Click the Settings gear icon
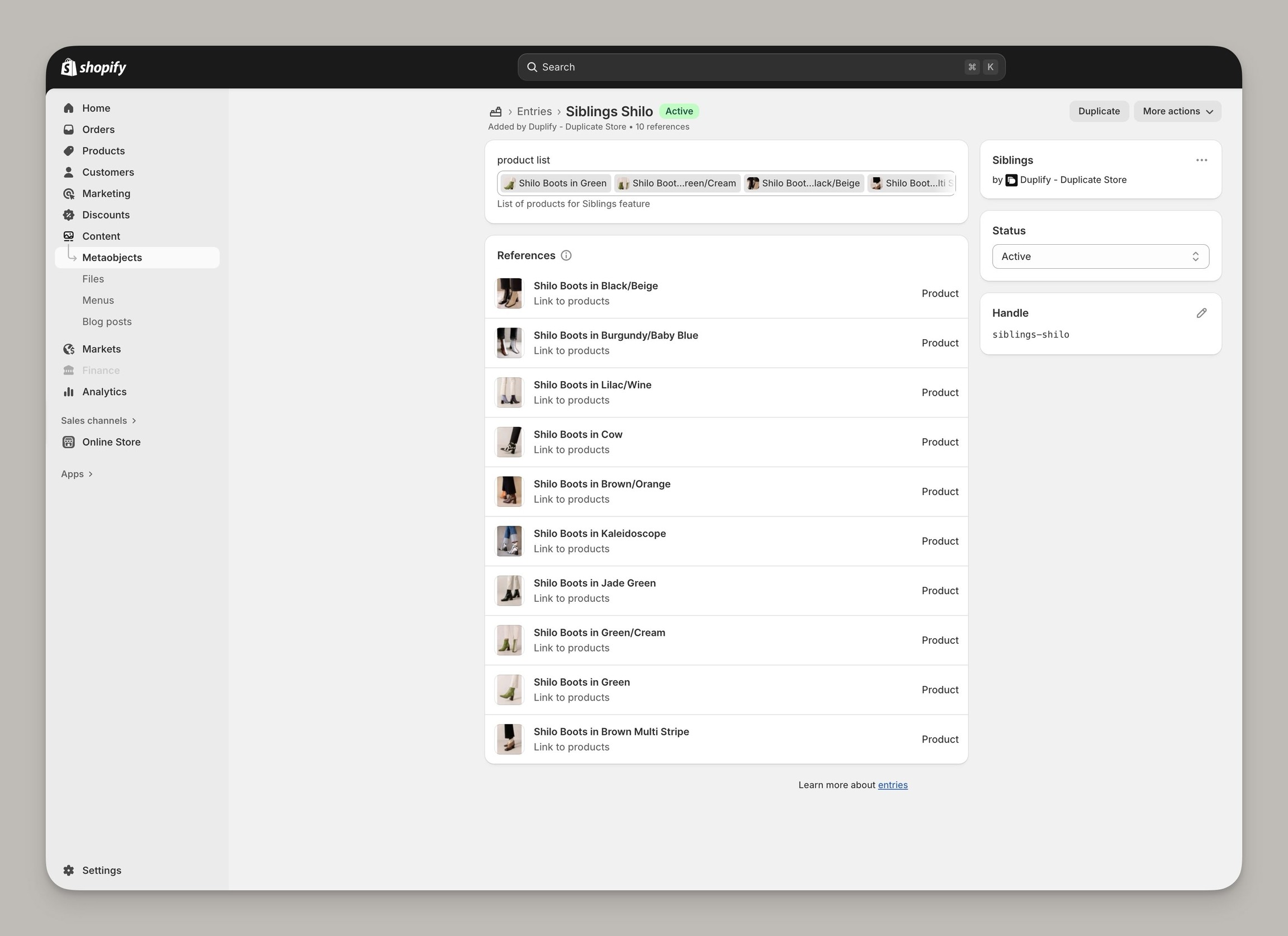1288x936 pixels. click(69, 870)
